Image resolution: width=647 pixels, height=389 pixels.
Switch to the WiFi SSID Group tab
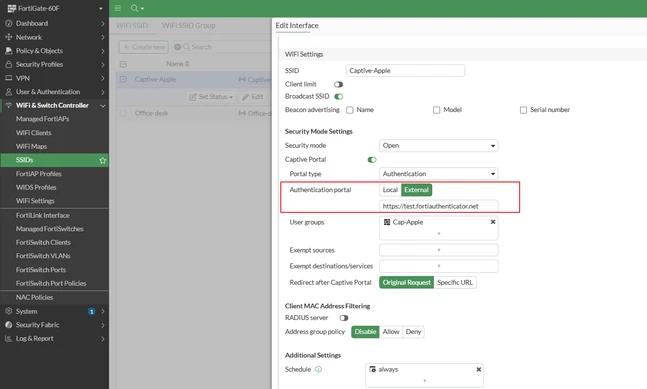(189, 25)
